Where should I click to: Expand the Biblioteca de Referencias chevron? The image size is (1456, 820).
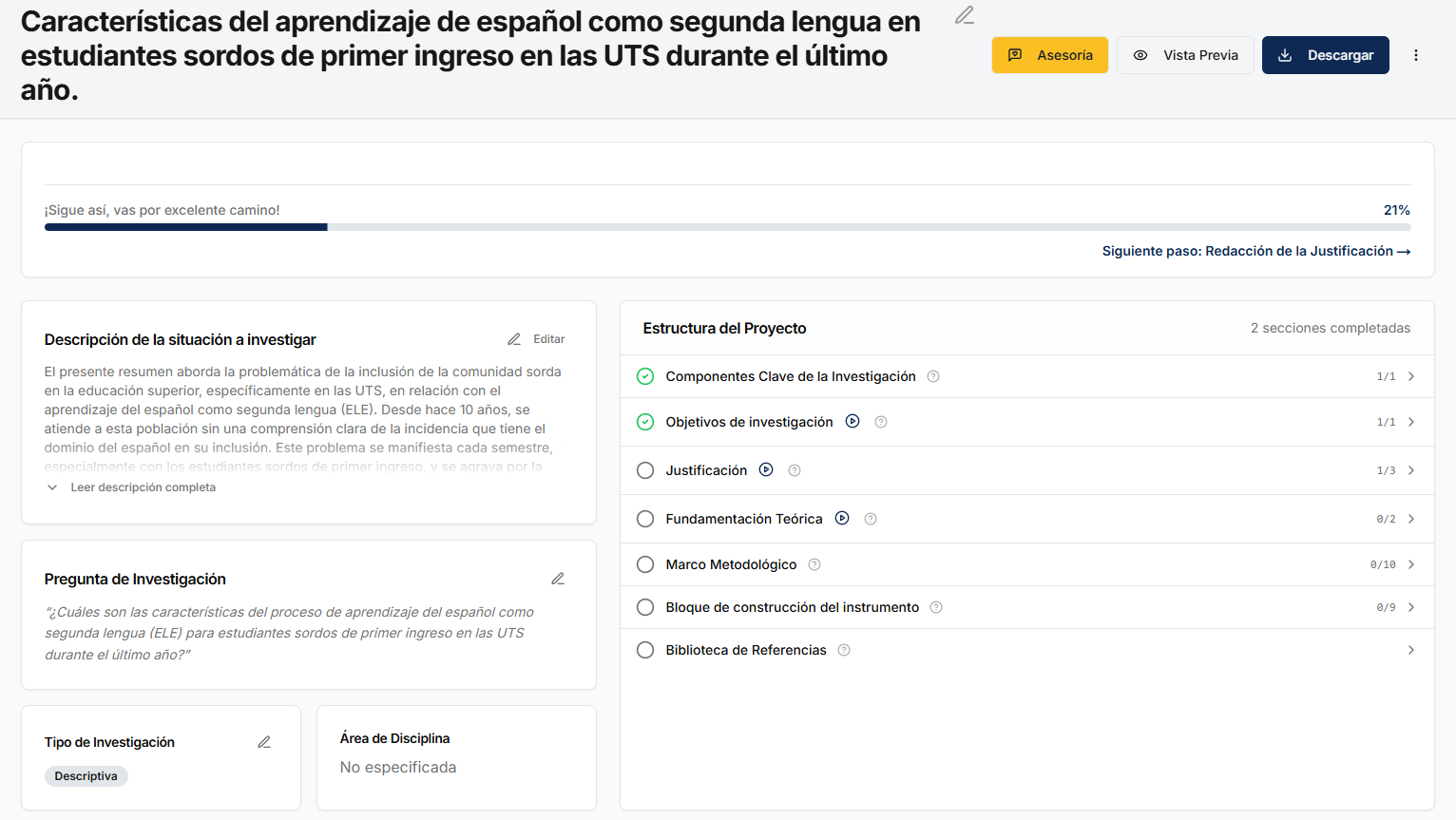1411,650
